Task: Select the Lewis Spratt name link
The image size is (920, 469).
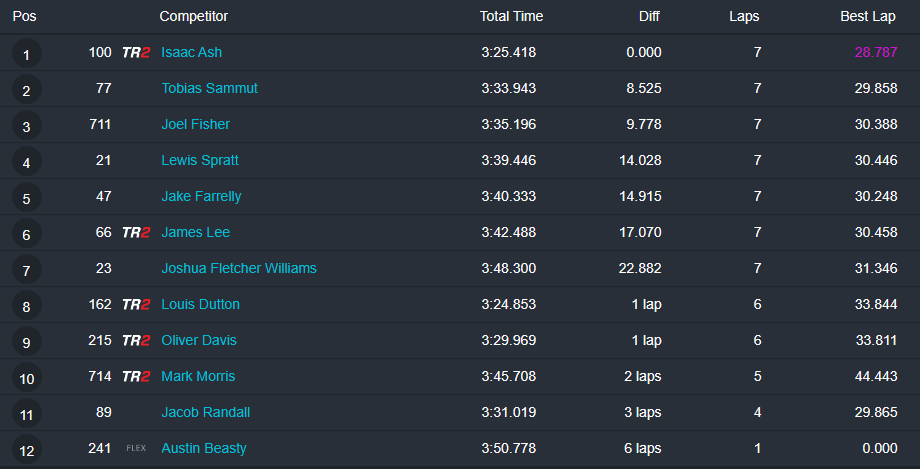Action: tap(200, 160)
